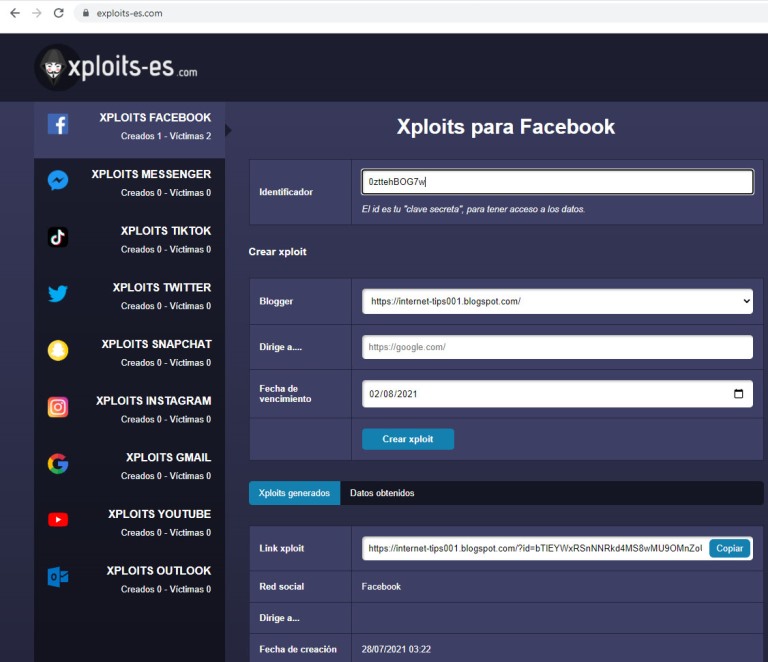The height and width of the screenshot is (662, 768).
Task: Click the 28/07/2021 03:22 creation date
Action: (396, 649)
